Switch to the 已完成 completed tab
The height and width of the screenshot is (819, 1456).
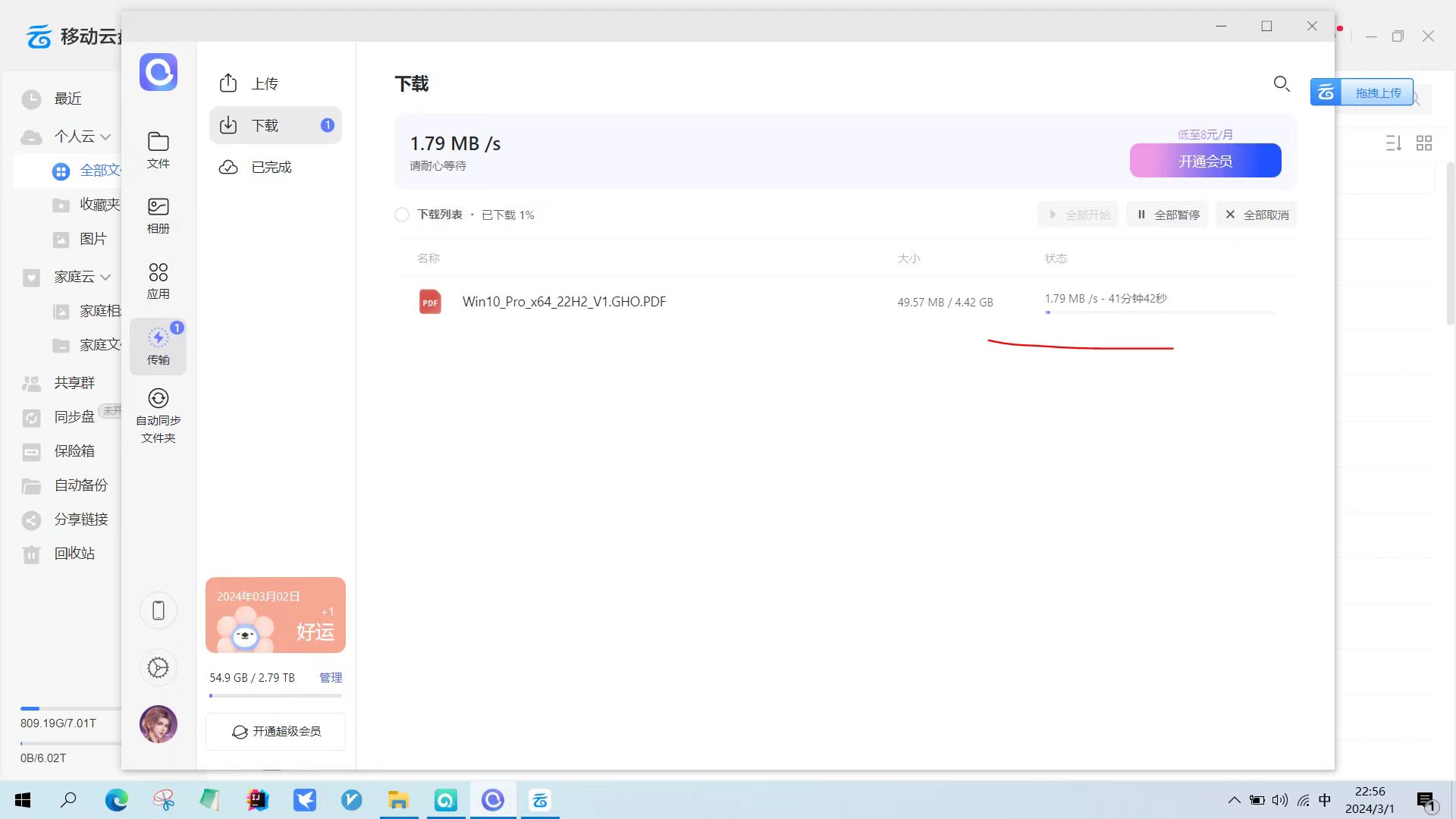click(275, 167)
